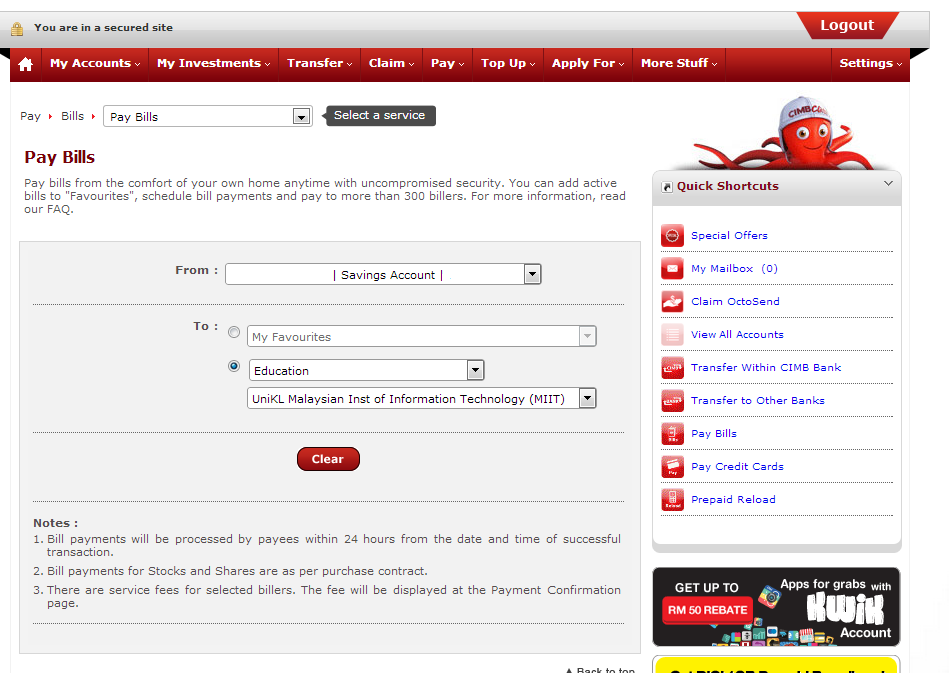
Task: Open the Pay menu
Action: tap(447, 64)
